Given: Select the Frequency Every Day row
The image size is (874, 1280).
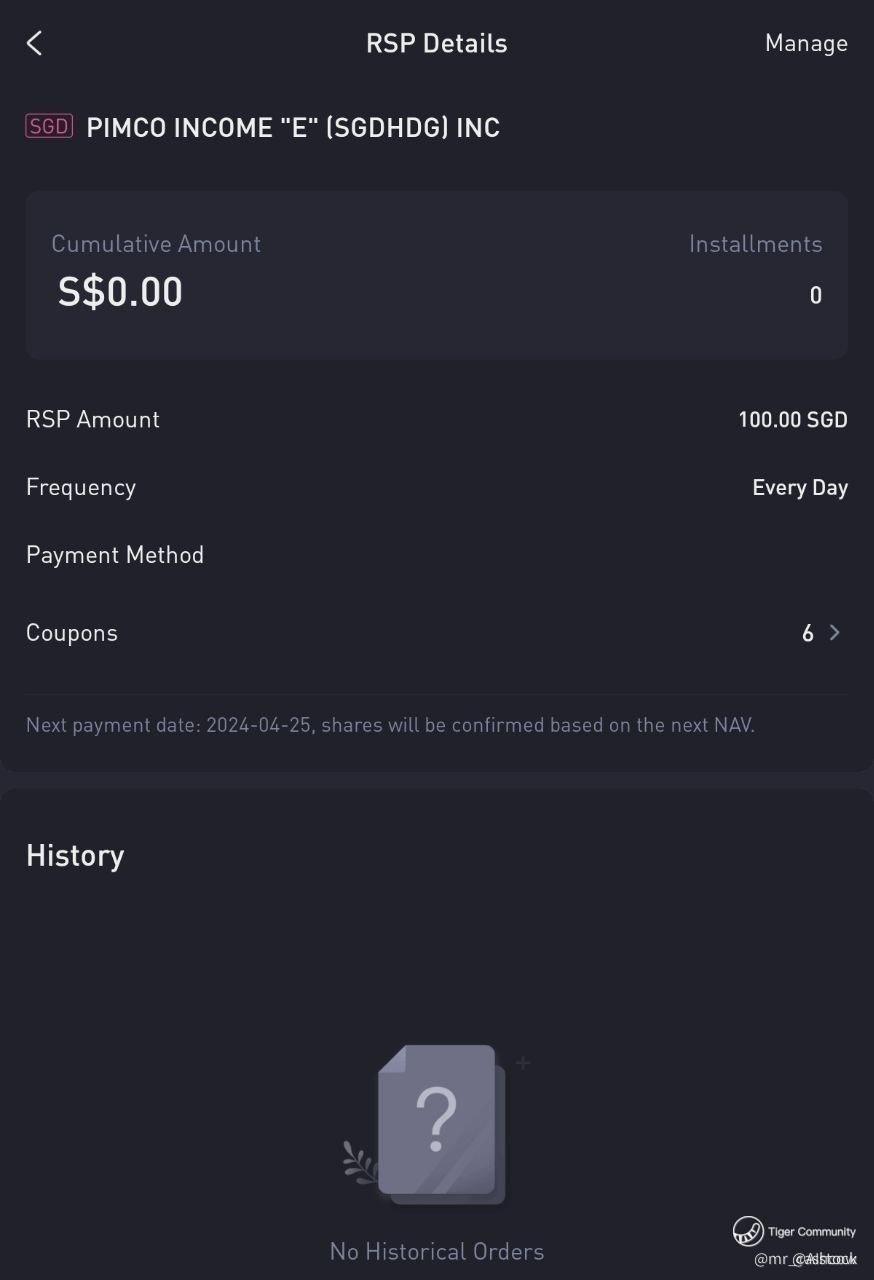Looking at the screenshot, I should click(x=437, y=487).
